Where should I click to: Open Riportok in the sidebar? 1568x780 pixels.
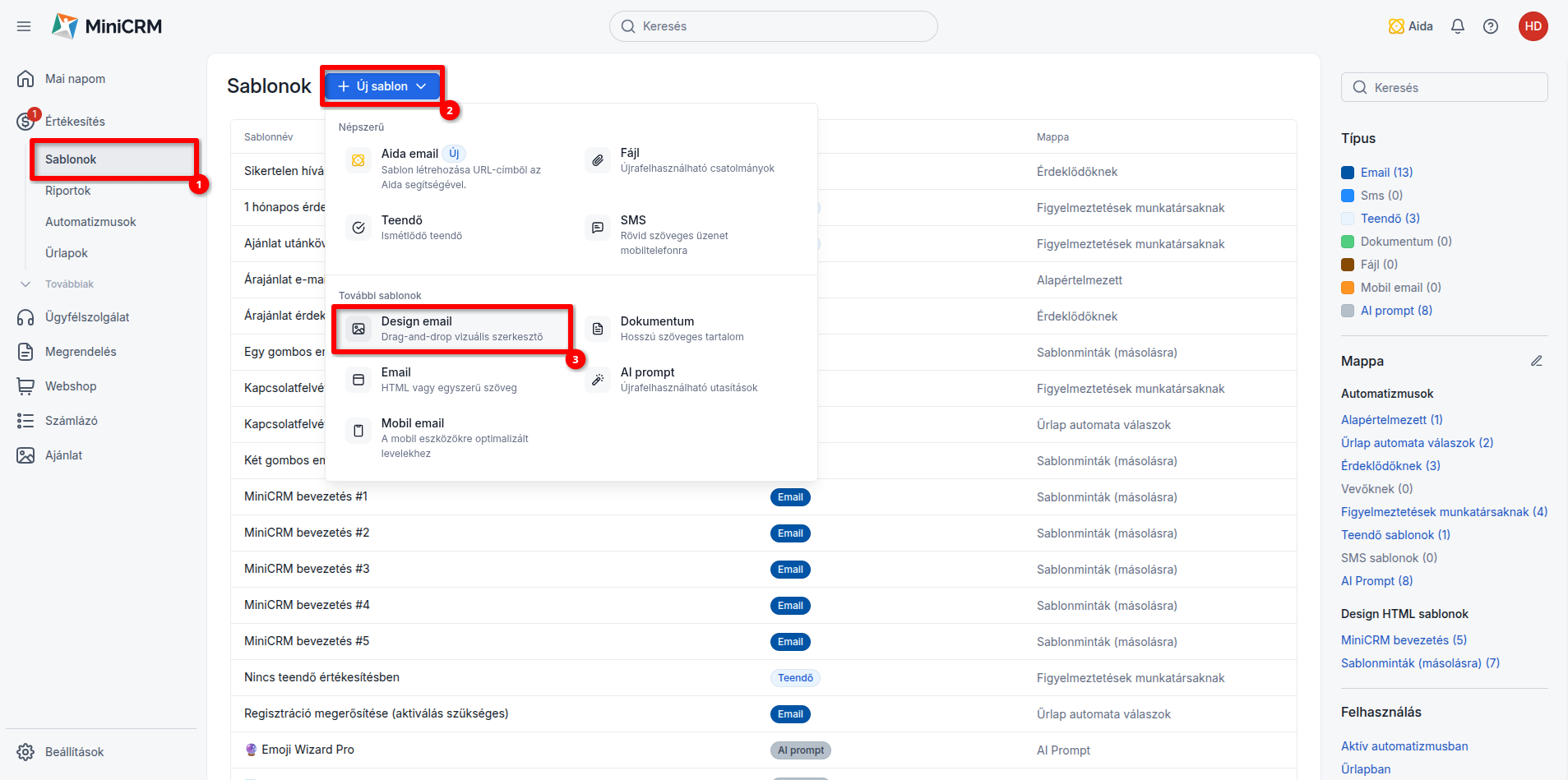pyautogui.click(x=67, y=191)
